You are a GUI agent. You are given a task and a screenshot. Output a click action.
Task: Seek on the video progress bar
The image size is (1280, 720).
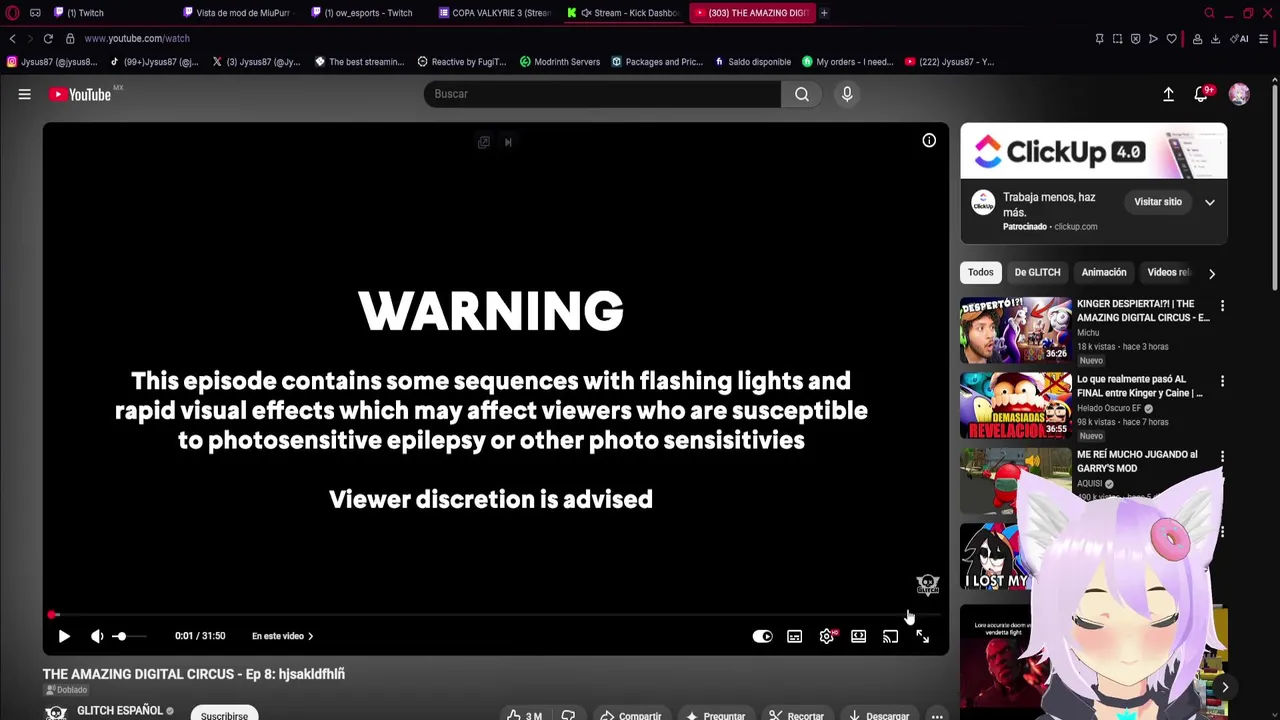point(495,615)
